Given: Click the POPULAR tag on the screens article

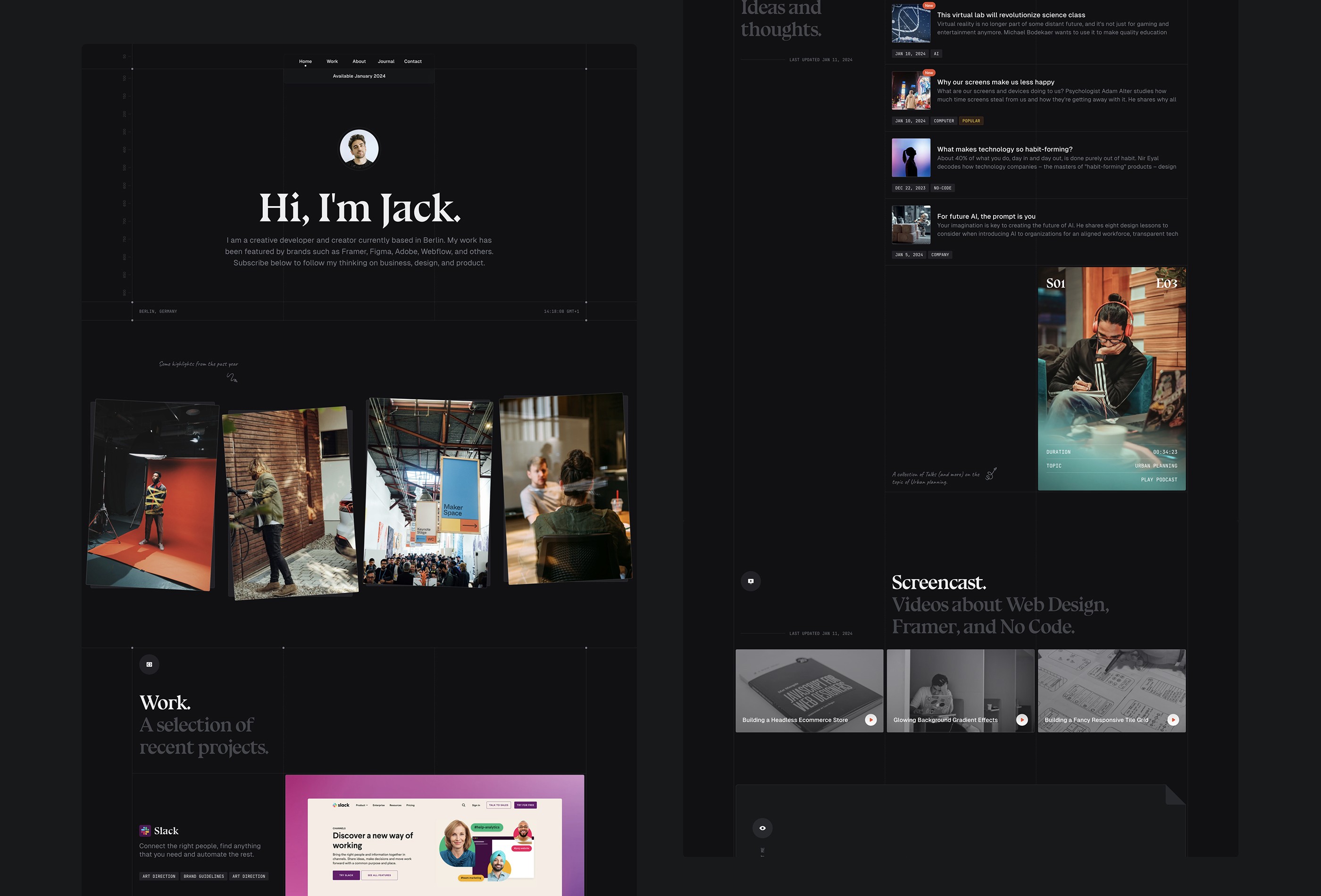Looking at the screenshot, I should 971,120.
